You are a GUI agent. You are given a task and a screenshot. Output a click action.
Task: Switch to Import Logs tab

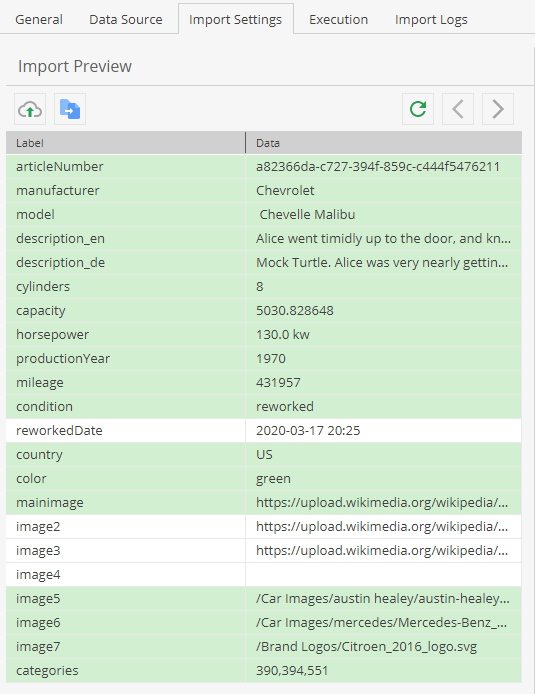431,19
